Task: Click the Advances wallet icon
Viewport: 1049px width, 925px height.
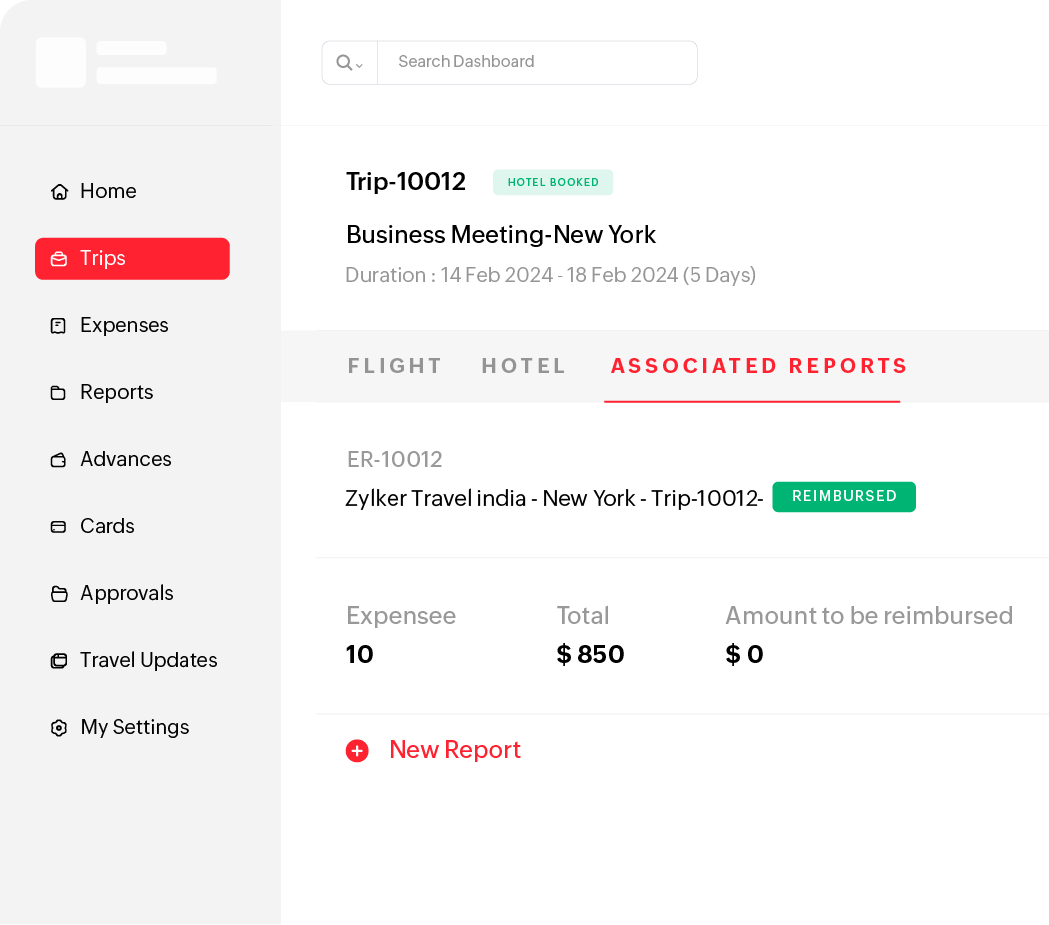Action: pyautogui.click(x=59, y=460)
